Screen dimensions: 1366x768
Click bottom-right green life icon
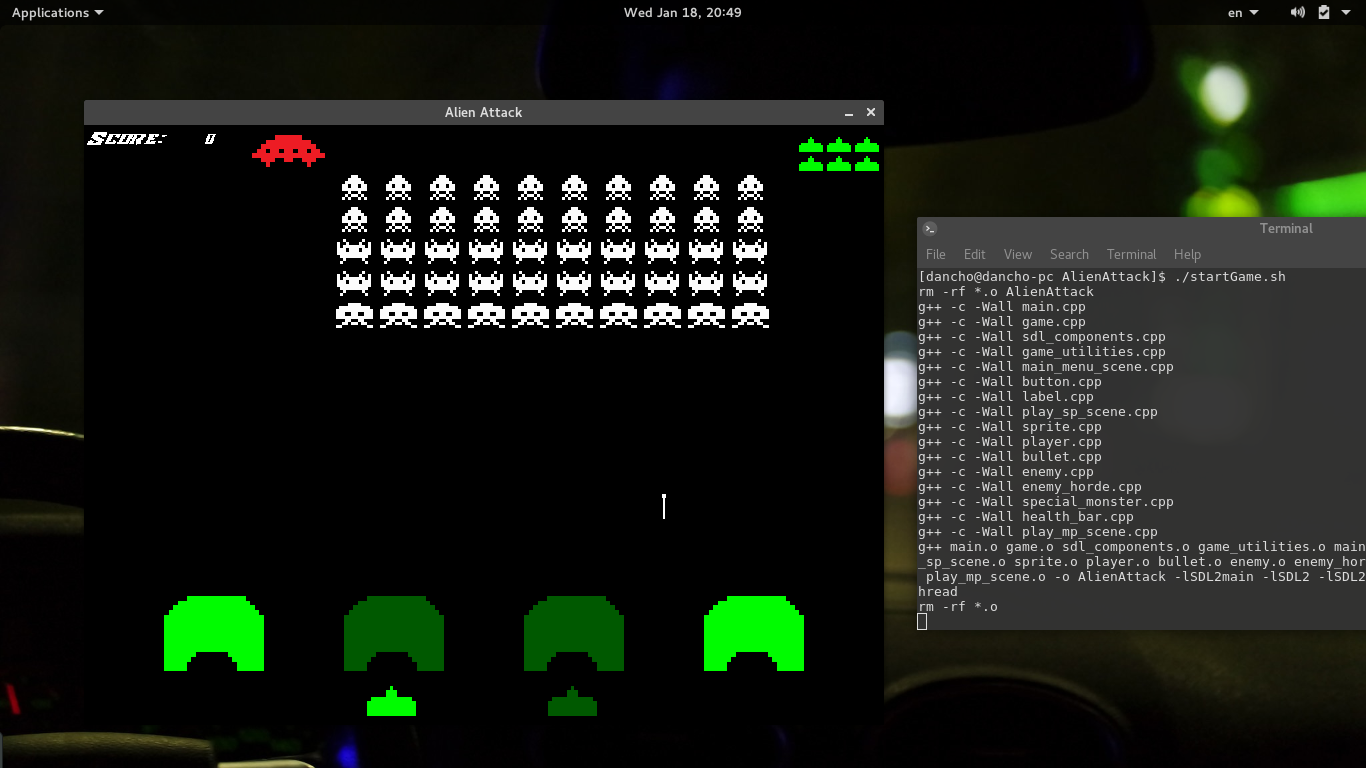click(867, 164)
